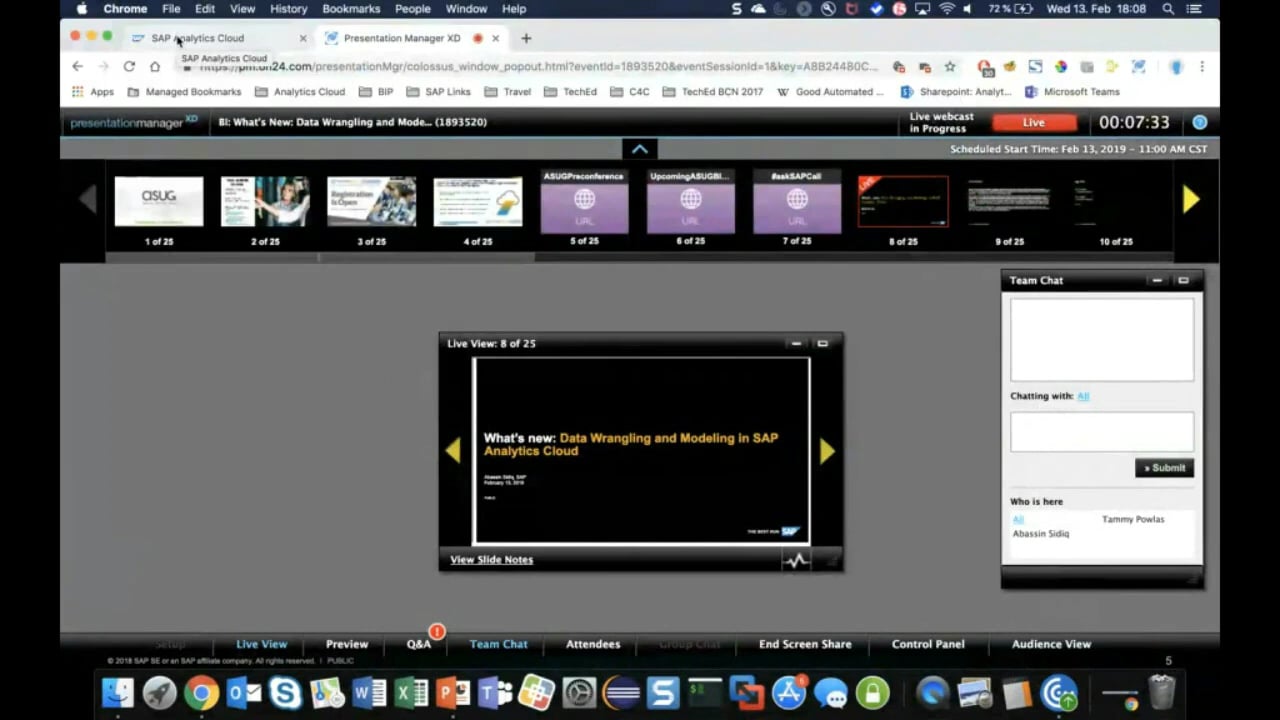
Task: Open Finder from the Dock
Action: click(x=118, y=692)
